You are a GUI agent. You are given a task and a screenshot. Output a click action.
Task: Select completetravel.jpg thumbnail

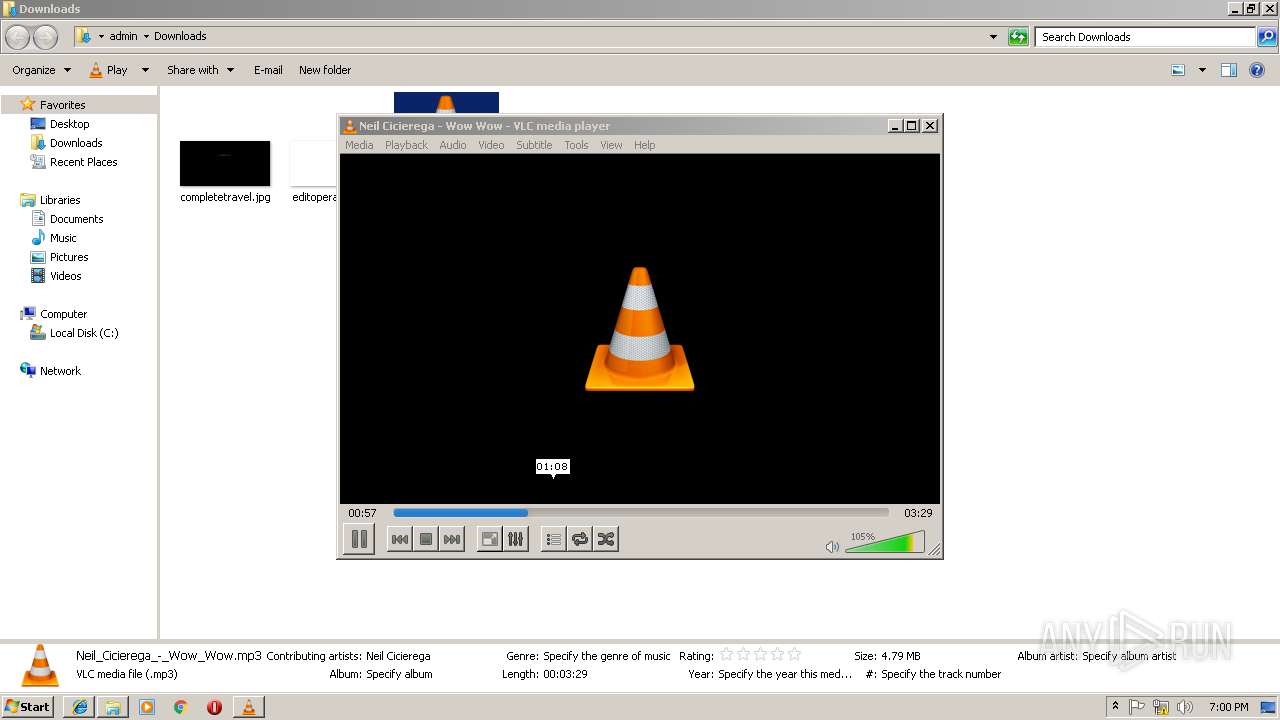(225, 164)
